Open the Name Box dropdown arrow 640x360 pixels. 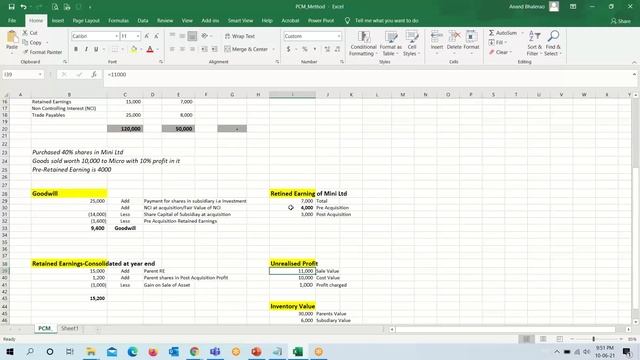coord(40,75)
